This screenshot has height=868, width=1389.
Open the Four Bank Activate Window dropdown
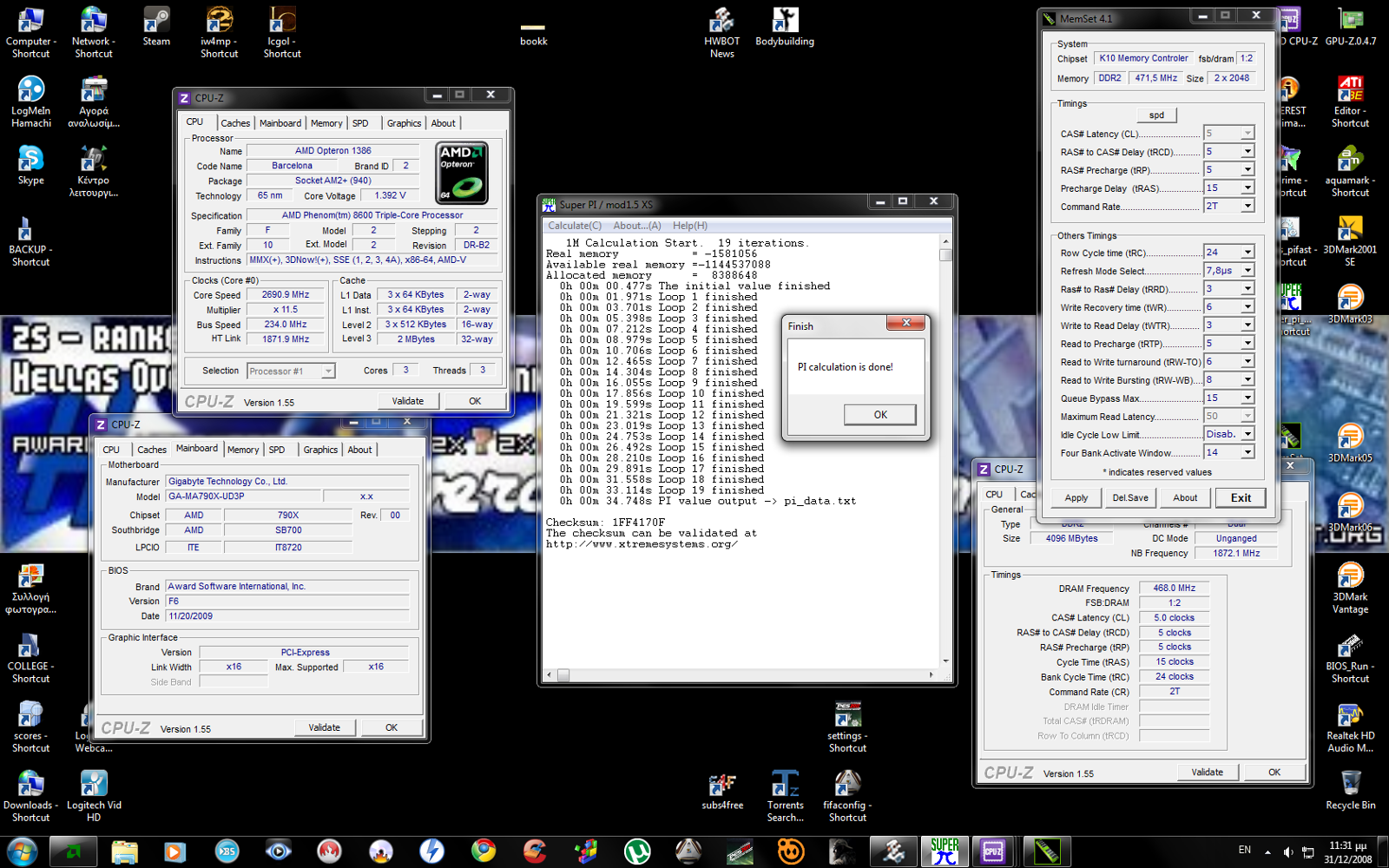click(x=1247, y=452)
